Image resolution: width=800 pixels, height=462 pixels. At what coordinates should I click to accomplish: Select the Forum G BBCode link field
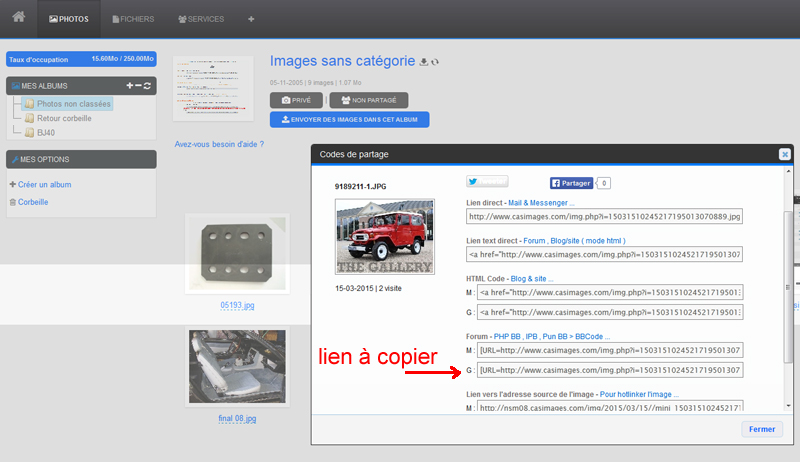tap(610, 370)
